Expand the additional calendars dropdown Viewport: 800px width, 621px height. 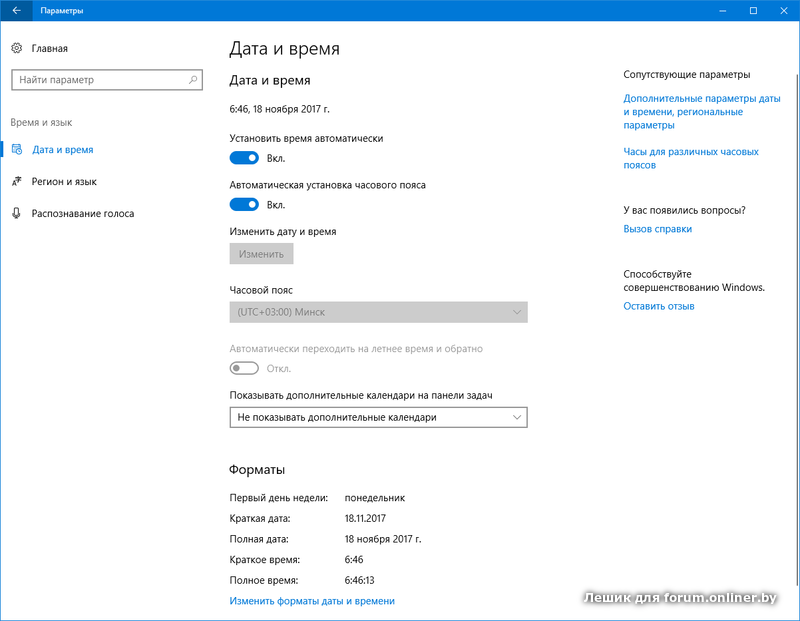coord(378,417)
